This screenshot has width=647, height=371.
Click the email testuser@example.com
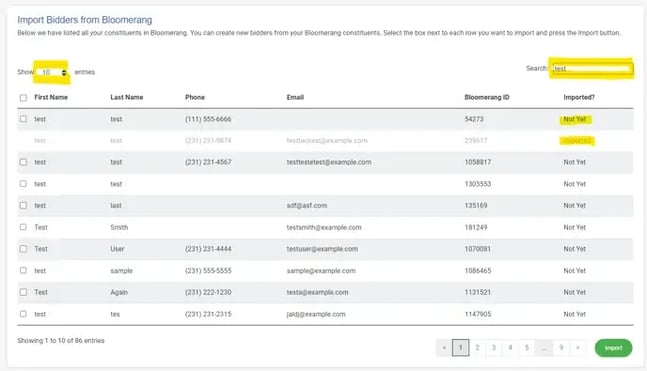point(322,249)
